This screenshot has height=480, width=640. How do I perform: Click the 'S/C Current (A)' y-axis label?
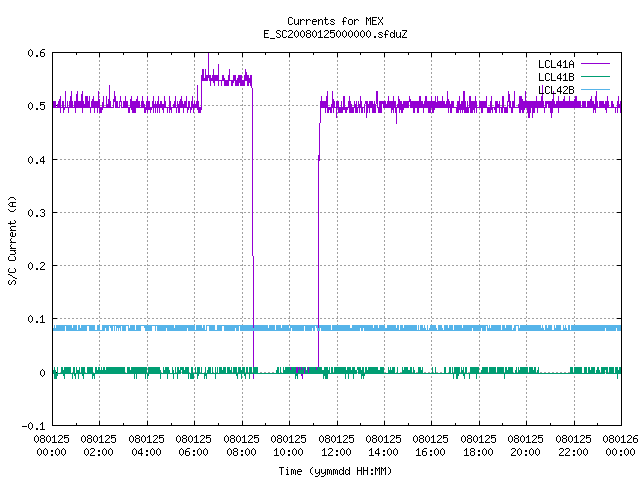pos(13,240)
